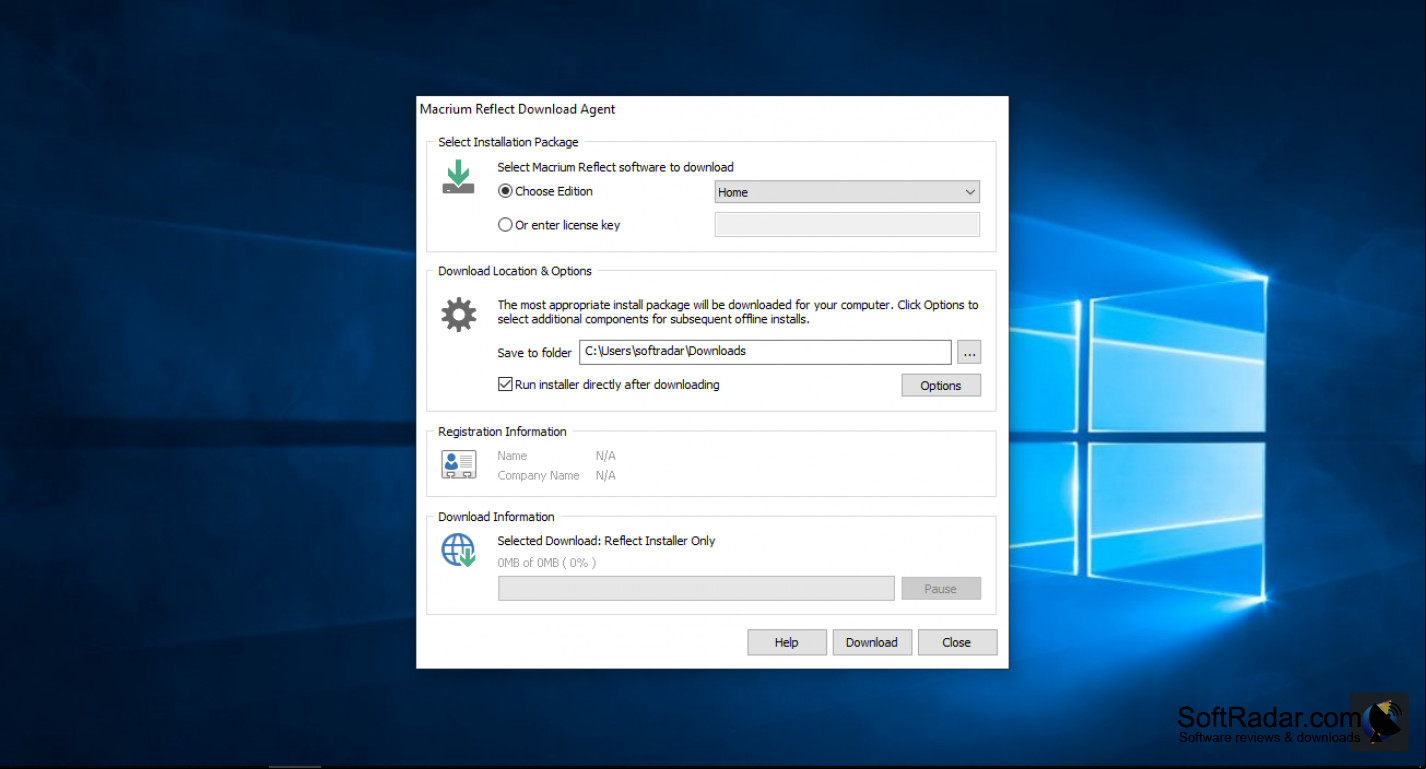Open the Home edition dropdown
1426x769 pixels.
click(847, 192)
